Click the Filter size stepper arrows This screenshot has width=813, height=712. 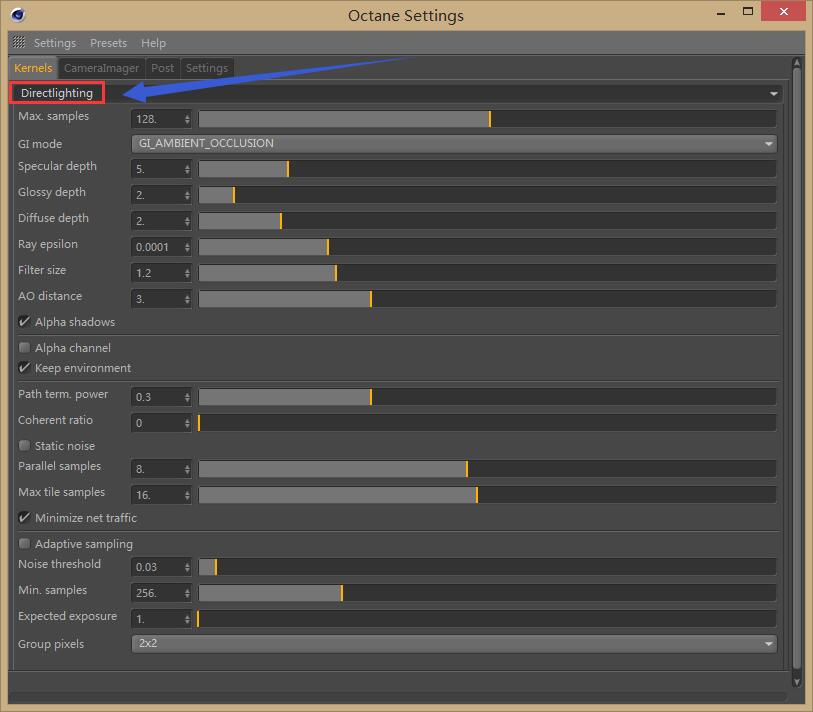point(187,273)
